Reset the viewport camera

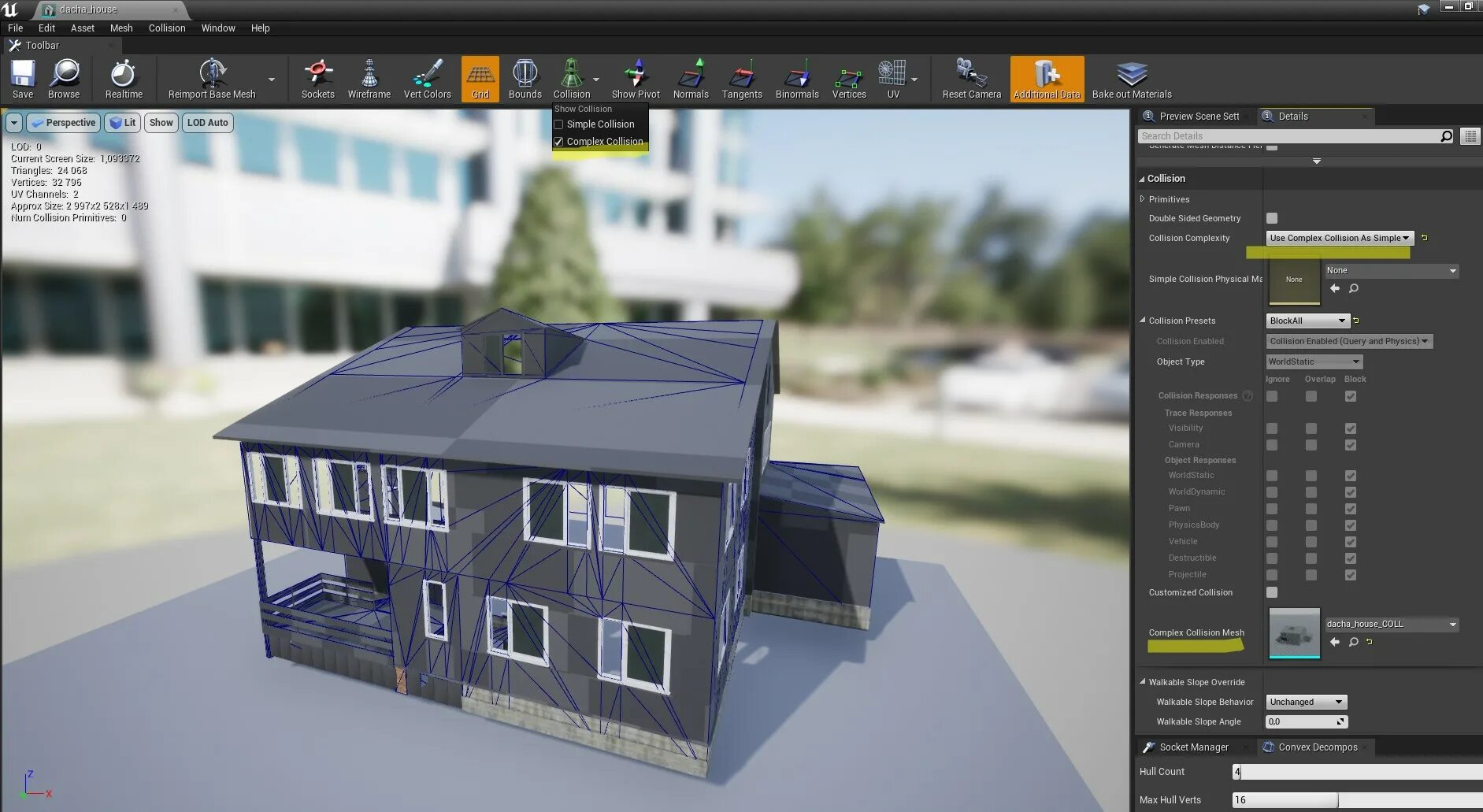pyautogui.click(x=972, y=79)
